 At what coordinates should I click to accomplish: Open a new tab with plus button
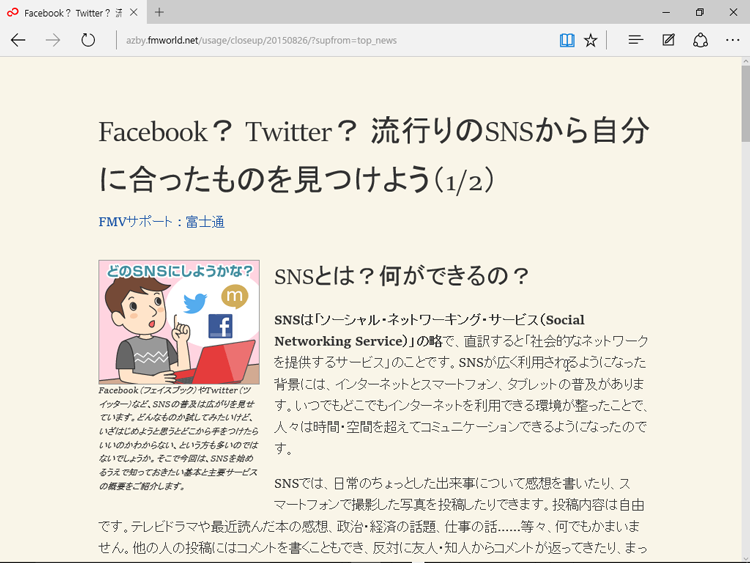tap(159, 12)
